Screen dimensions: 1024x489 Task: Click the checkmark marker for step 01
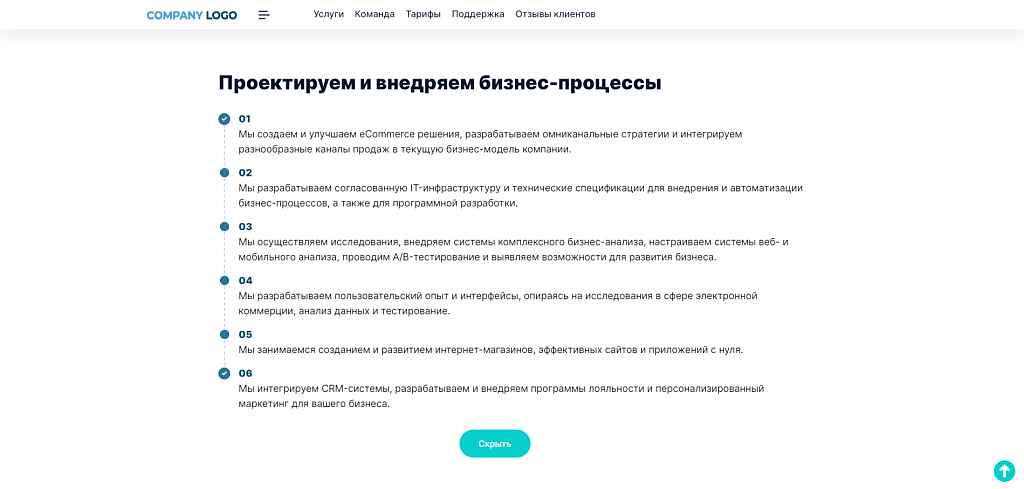point(224,119)
